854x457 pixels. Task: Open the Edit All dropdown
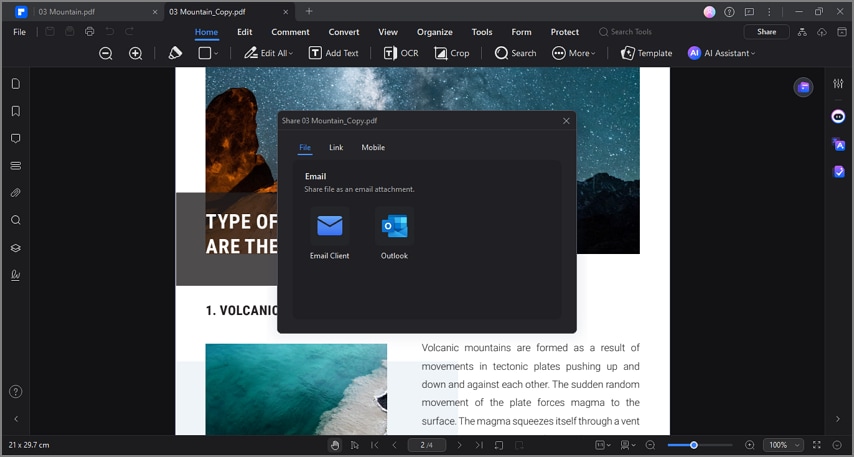pos(269,53)
